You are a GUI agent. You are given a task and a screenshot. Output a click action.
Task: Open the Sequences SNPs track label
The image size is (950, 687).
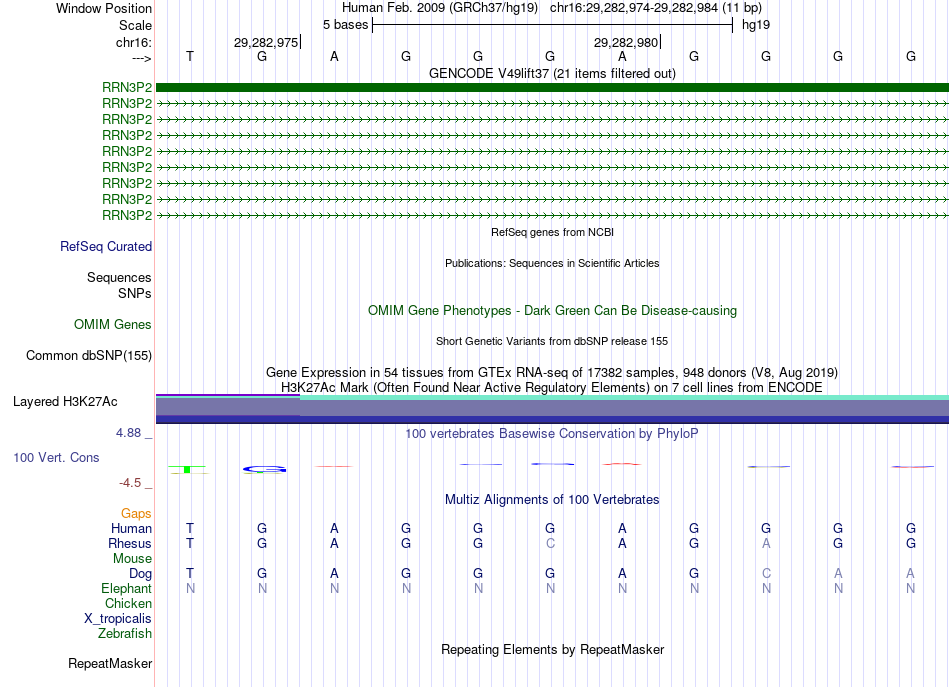pos(119,285)
